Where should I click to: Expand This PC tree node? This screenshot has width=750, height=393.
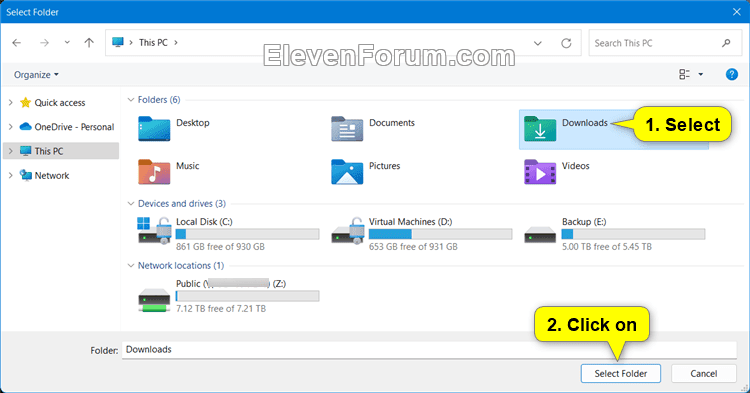tap(11, 151)
